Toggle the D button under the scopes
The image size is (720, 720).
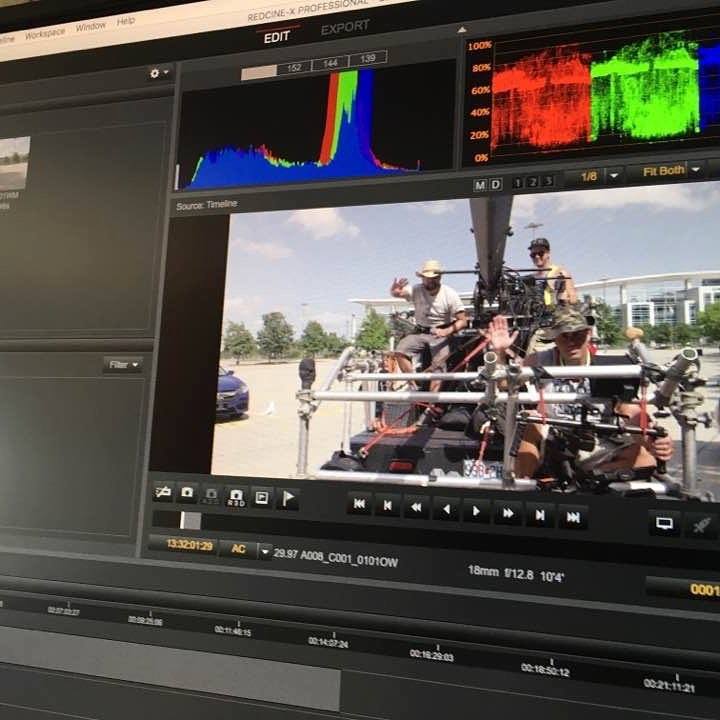point(495,184)
